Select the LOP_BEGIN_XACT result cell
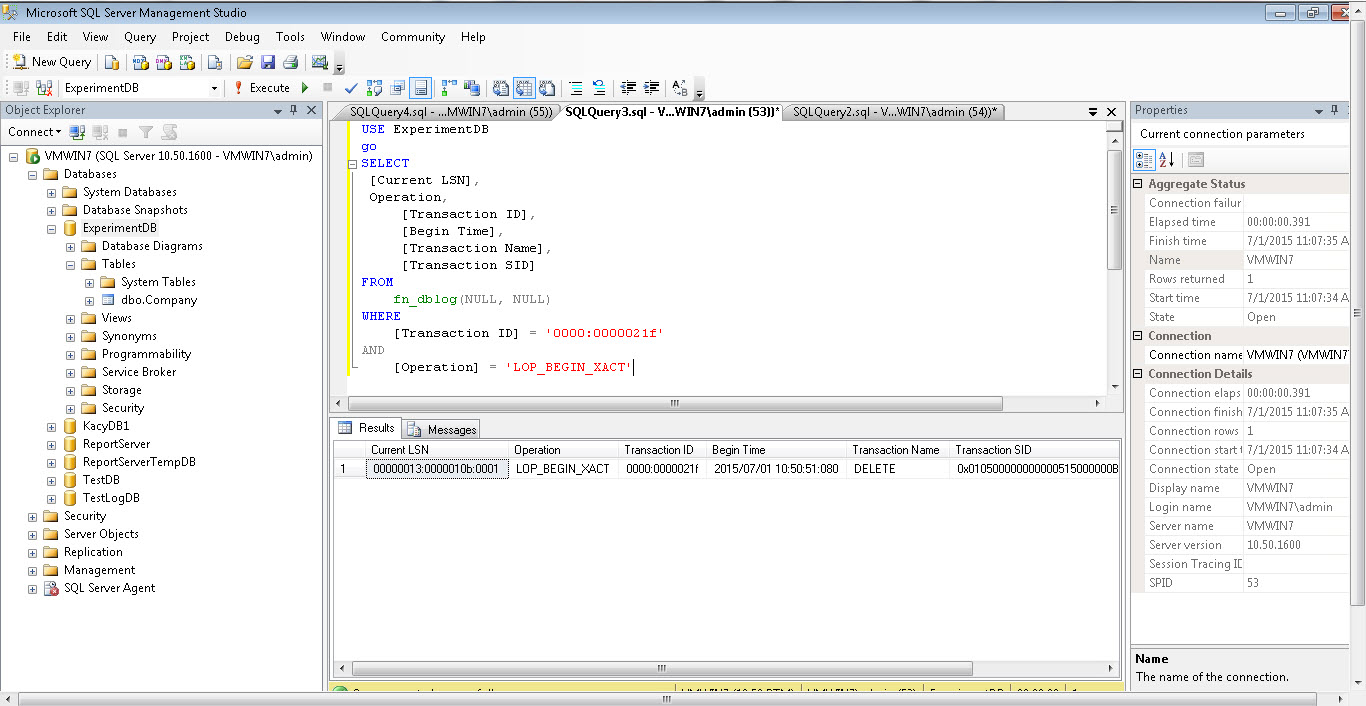 click(x=563, y=468)
